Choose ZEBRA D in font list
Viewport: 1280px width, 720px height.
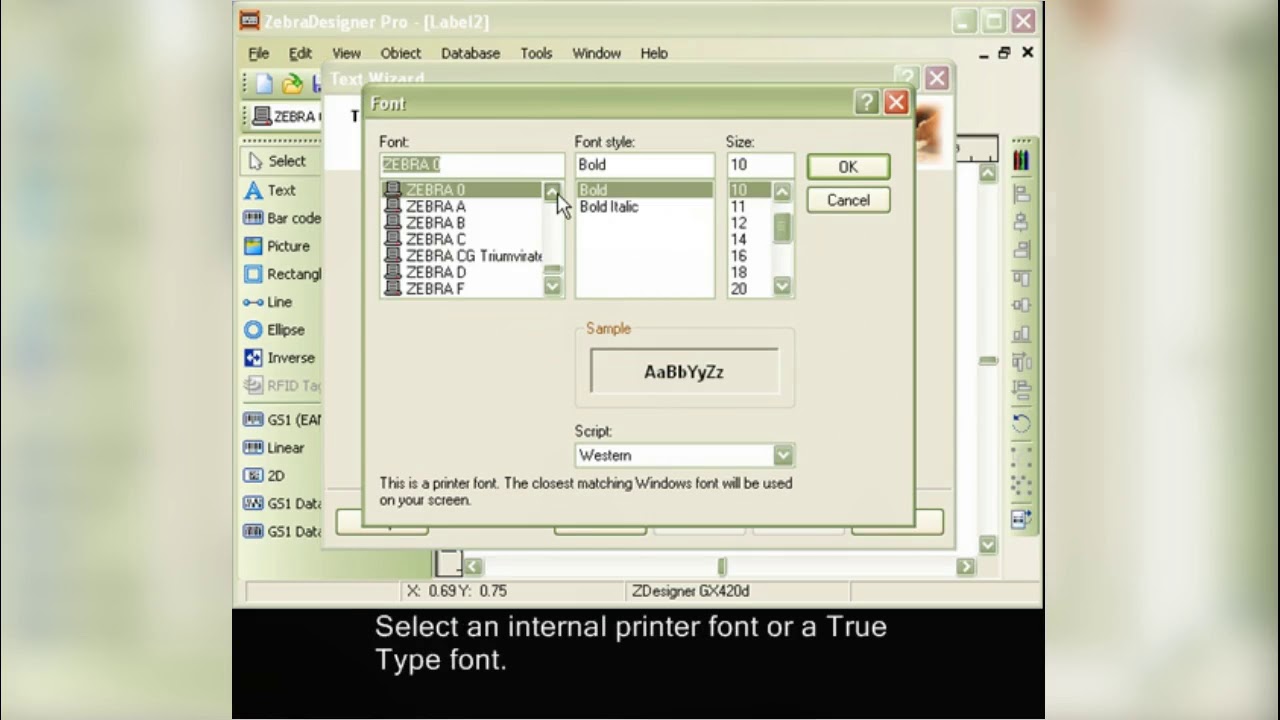tap(462, 272)
